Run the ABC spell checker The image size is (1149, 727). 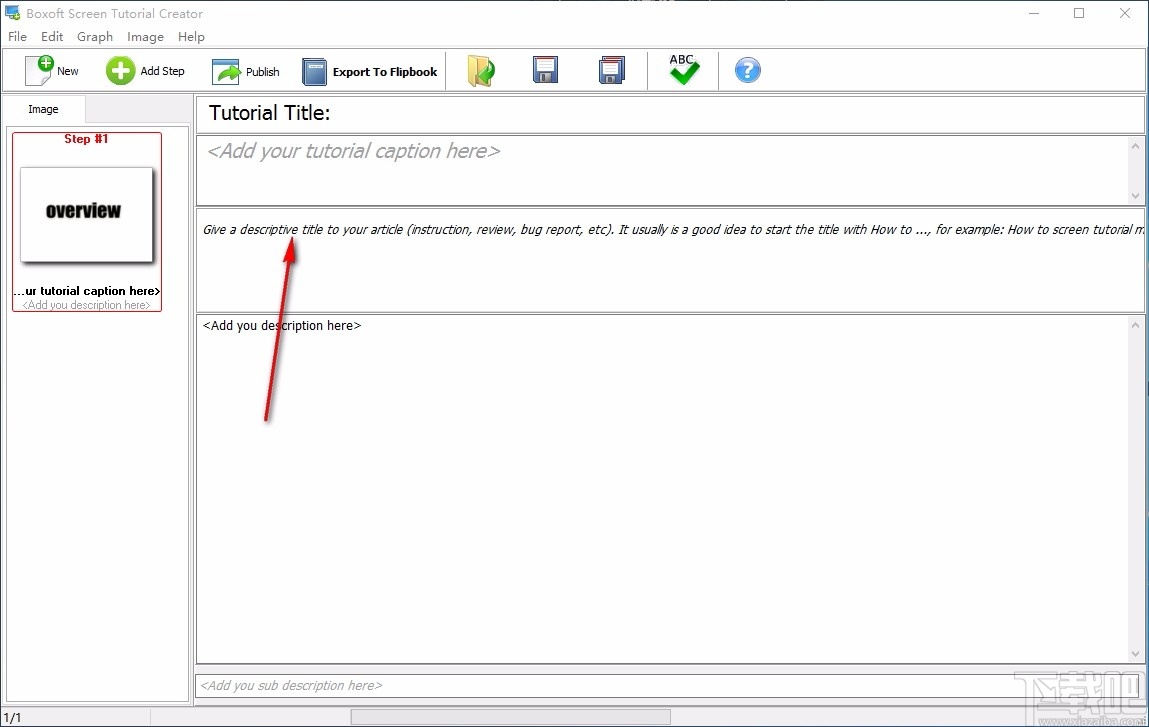683,70
